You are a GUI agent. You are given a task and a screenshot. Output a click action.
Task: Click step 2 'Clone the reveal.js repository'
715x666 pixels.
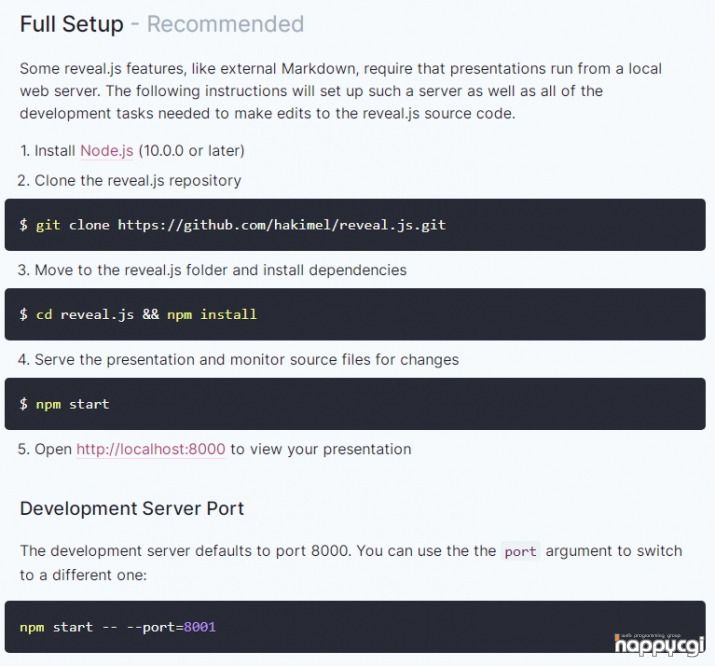click(x=137, y=181)
